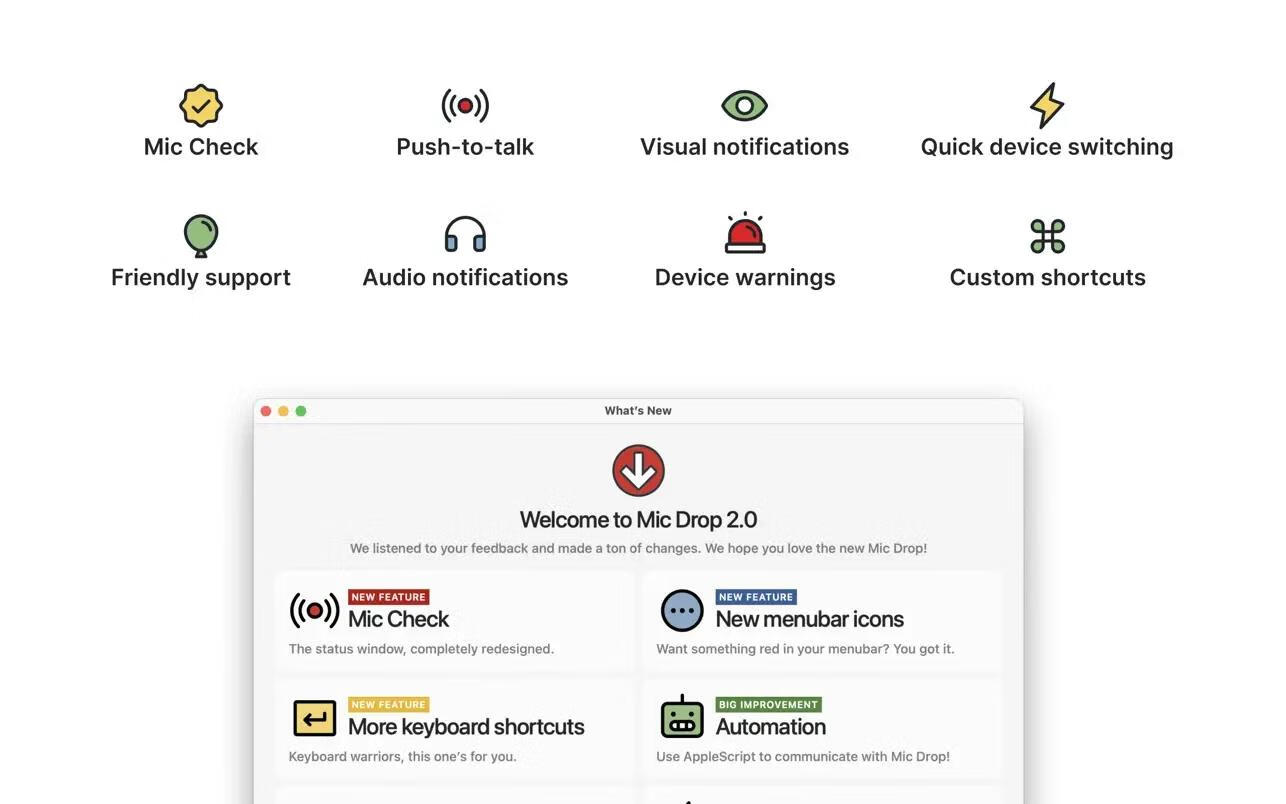Click the Mic Check card broadcast icon
Image resolution: width=1286 pixels, height=804 pixels.
point(314,610)
